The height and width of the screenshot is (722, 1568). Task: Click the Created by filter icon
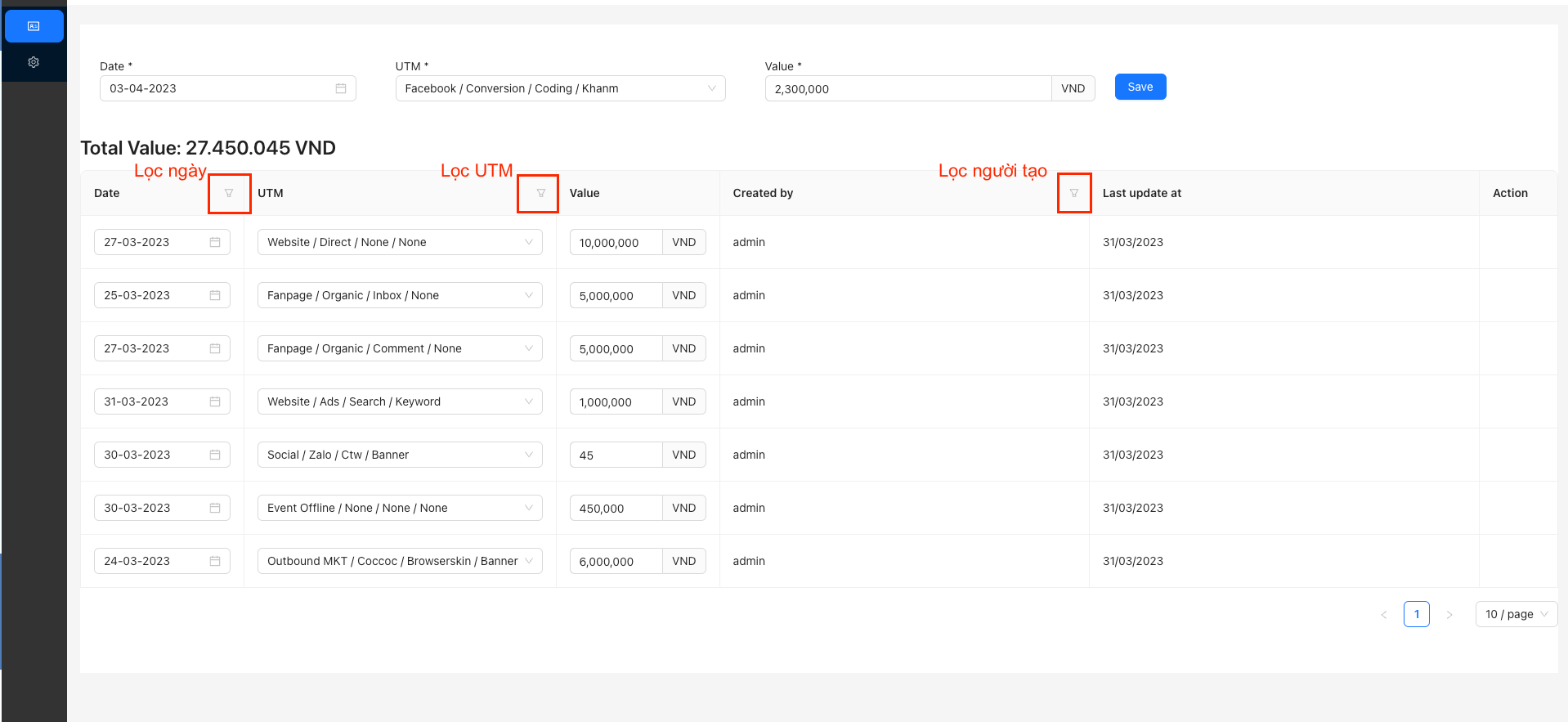pyautogui.click(x=1073, y=194)
